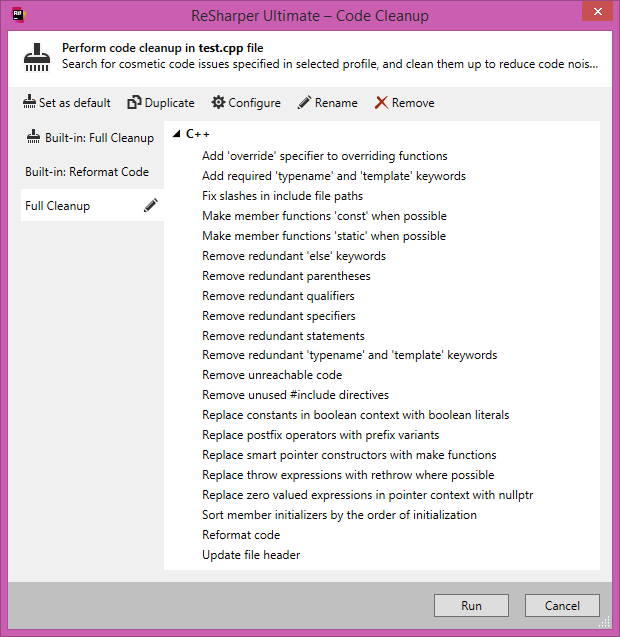Image resolution: width=620 pixels, height=637 pixels.
Task: Select Replace constants in boolean context item
Action: (x=356, y=415)
